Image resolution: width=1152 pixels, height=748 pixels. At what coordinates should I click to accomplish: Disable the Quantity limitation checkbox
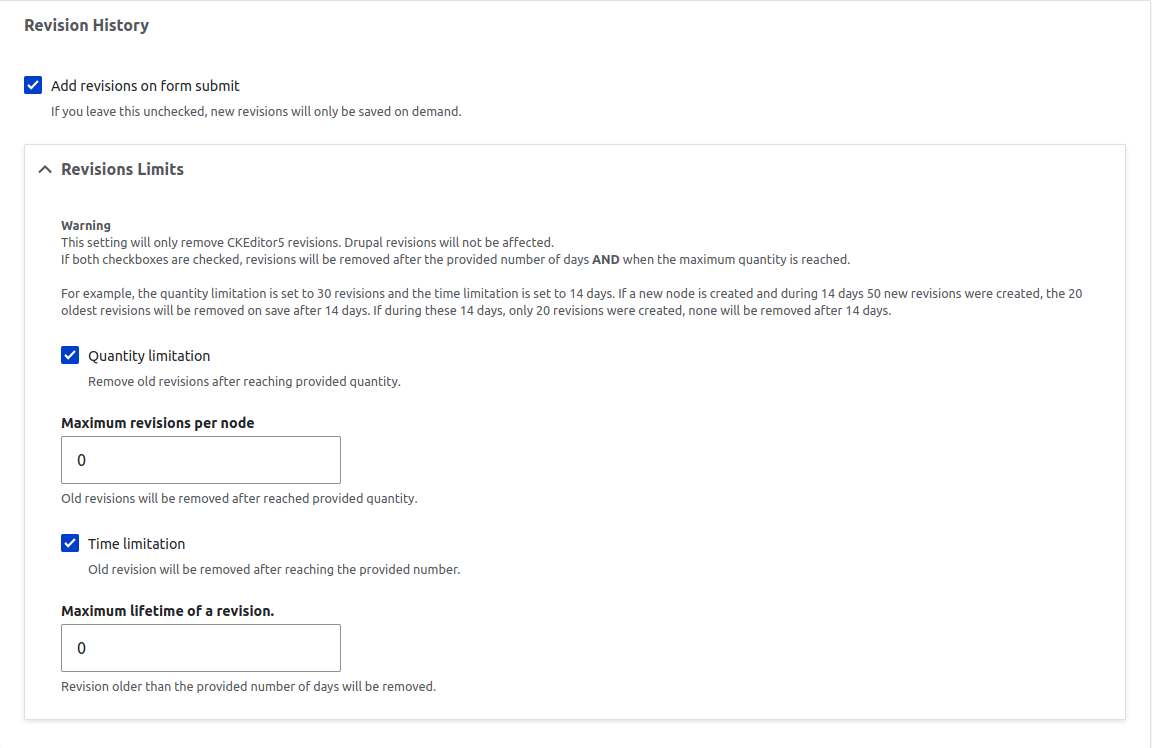[70, 355]
